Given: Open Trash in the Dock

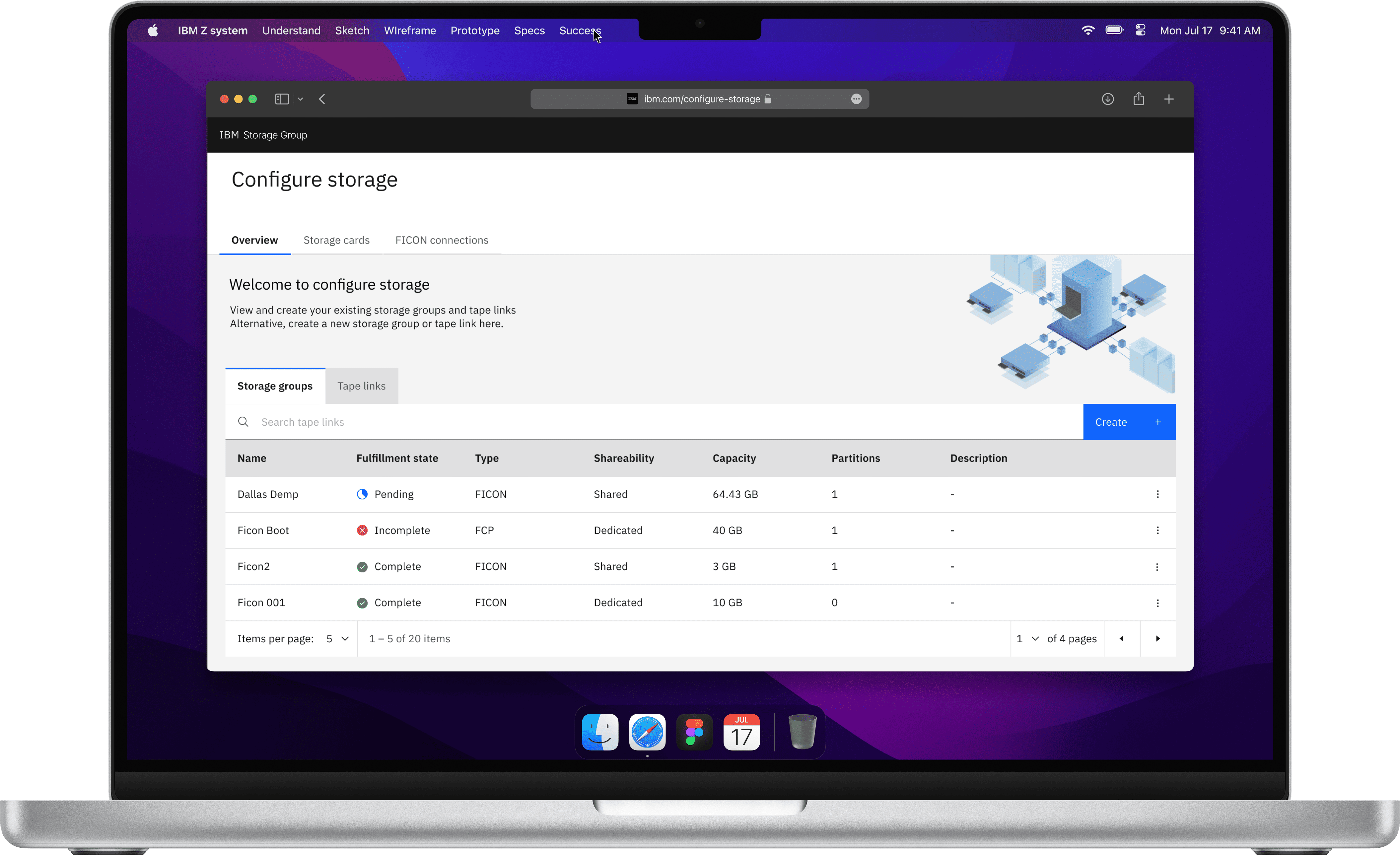Looking at the screenshot, I should click(x=802, y=732).
